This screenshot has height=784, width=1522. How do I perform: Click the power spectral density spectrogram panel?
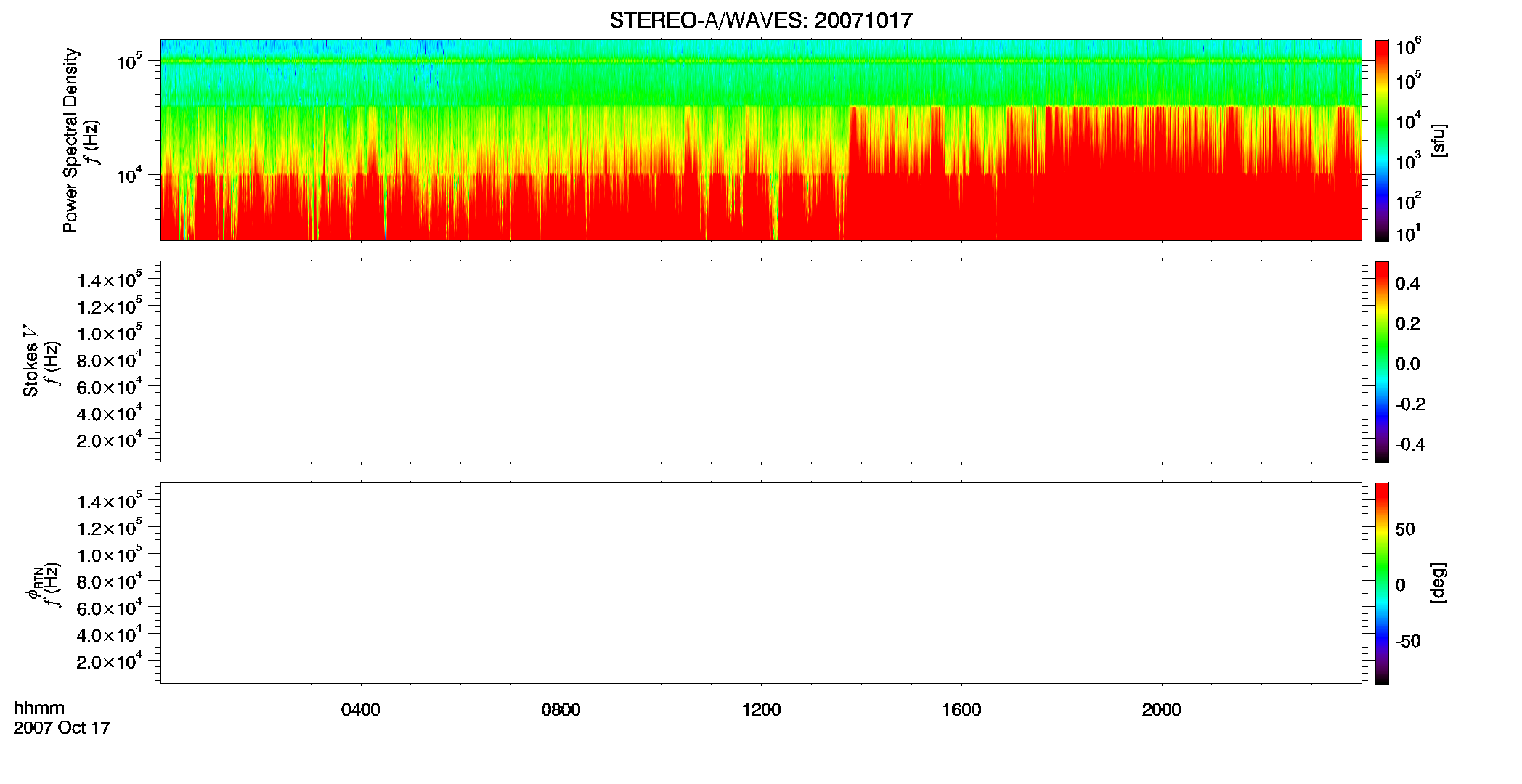click(761, 140)
